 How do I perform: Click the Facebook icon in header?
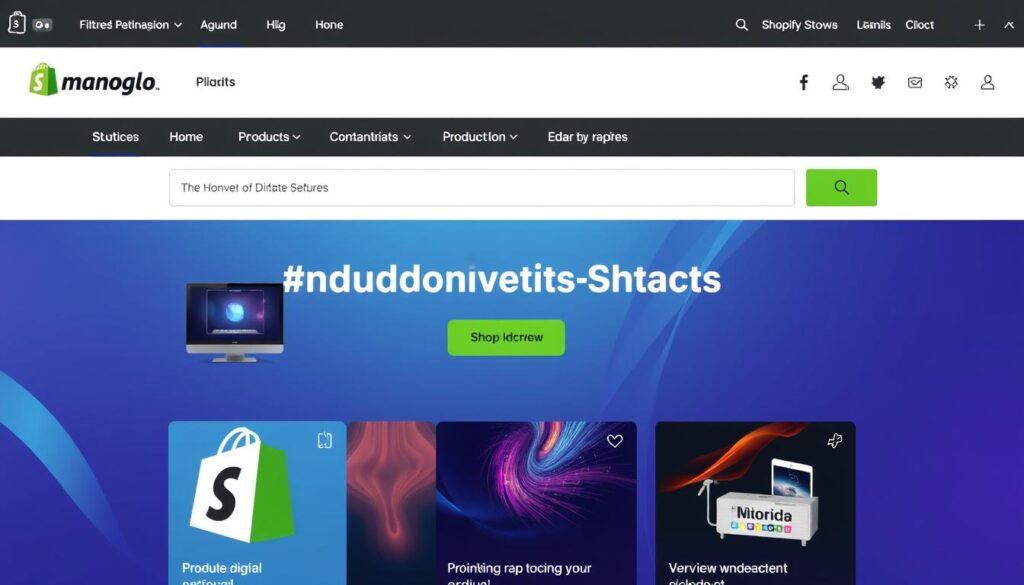click(x=804, y=82)
